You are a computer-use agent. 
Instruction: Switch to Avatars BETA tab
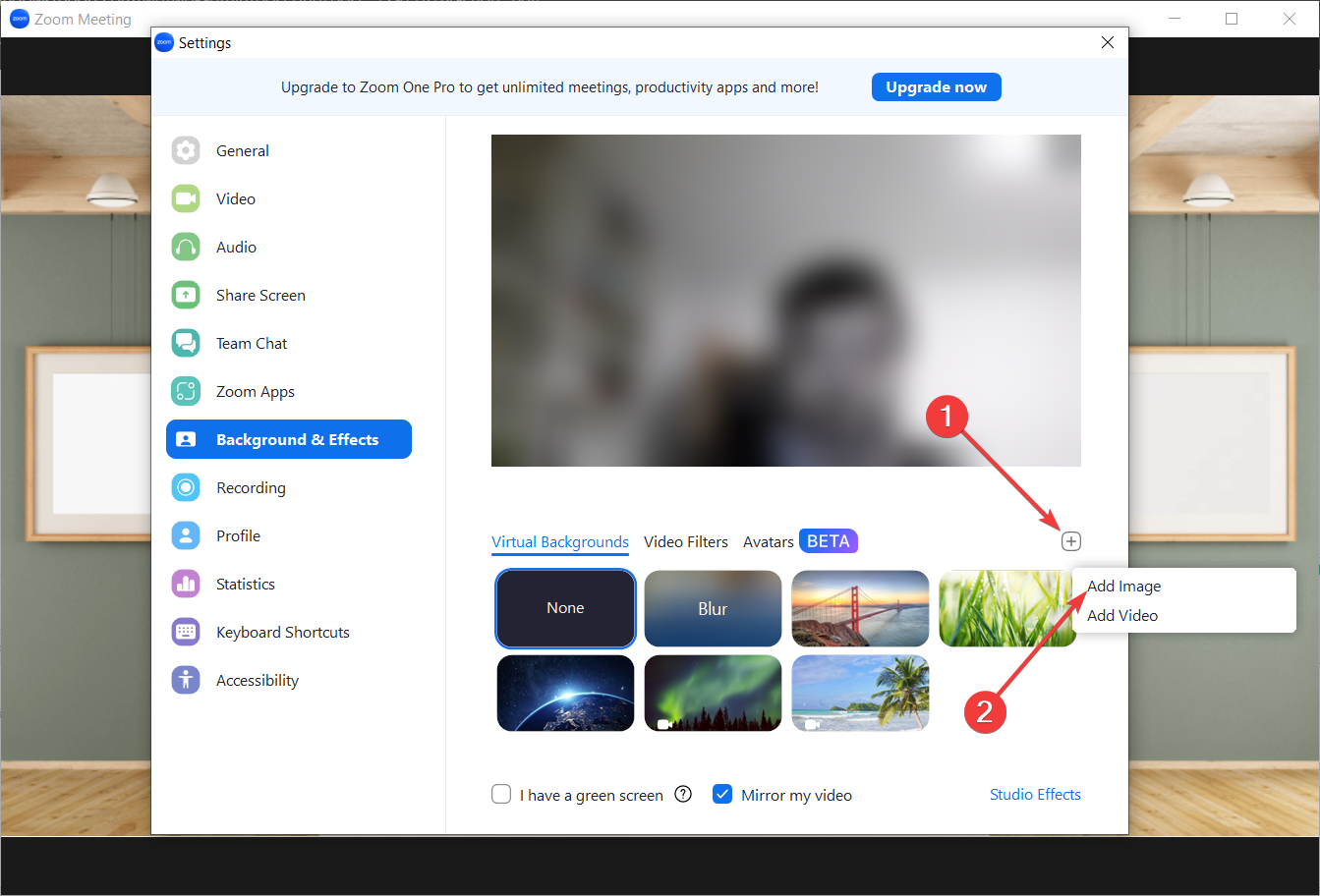800,541
